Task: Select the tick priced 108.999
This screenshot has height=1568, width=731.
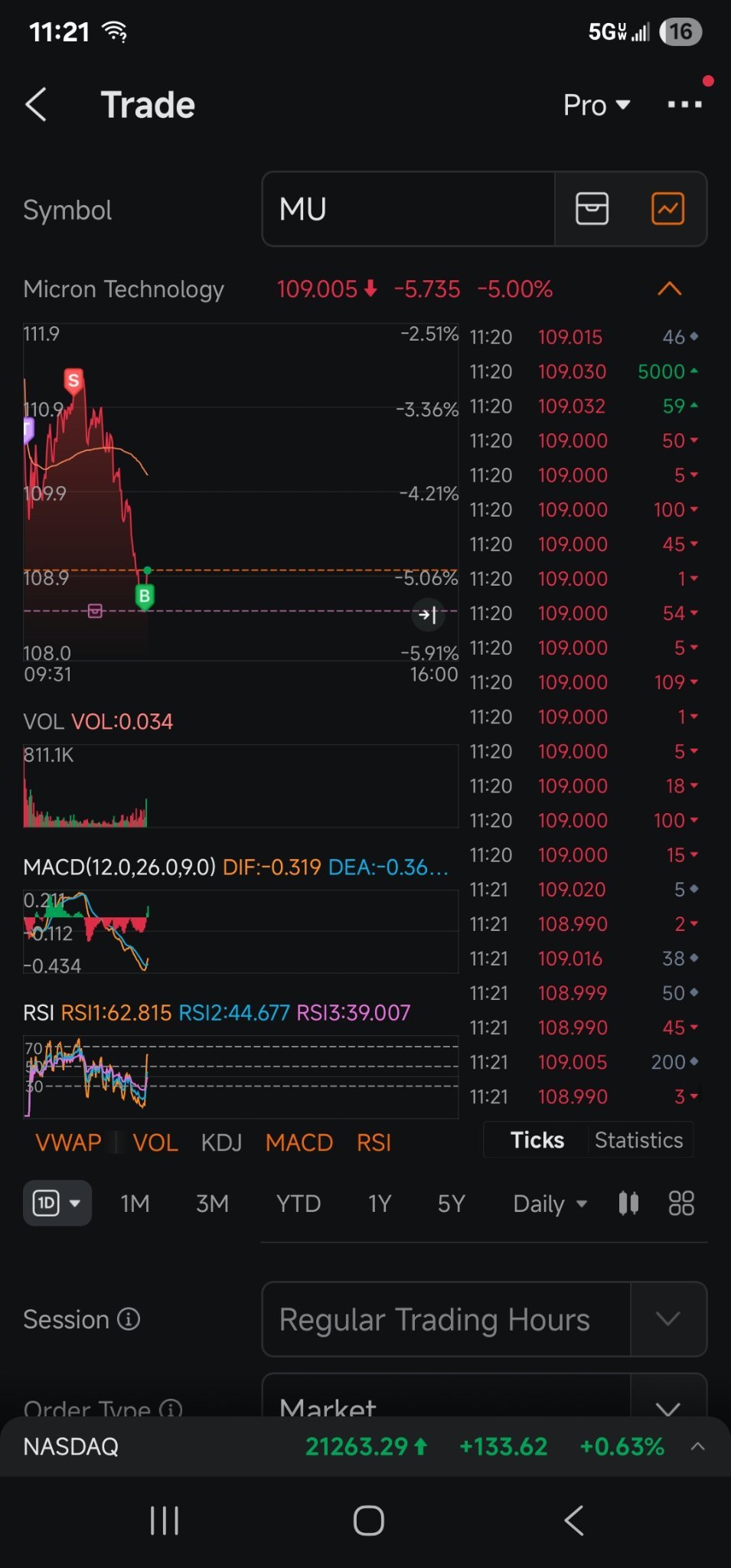Action: point(584,993)
